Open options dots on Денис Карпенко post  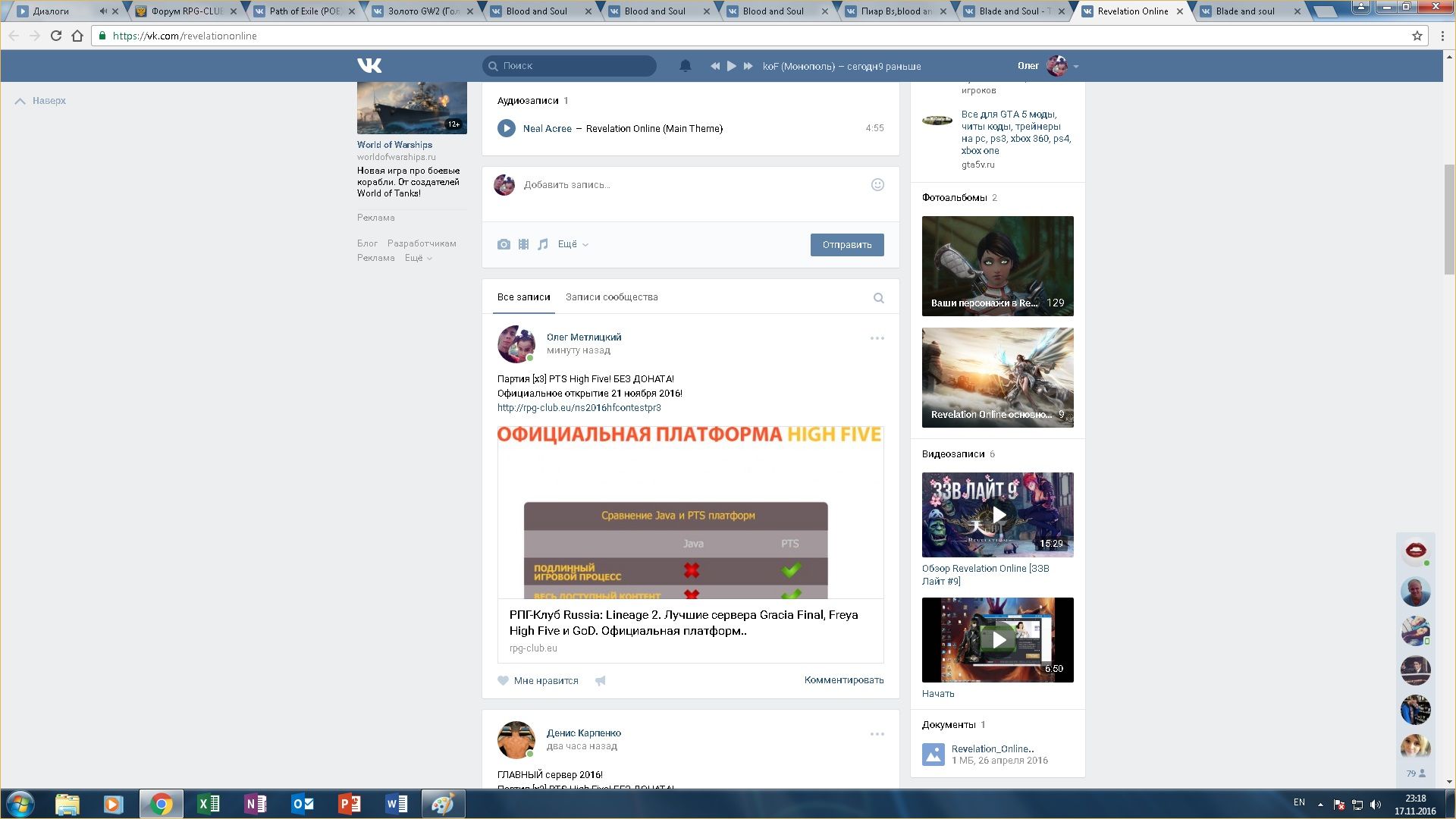[x=877, y=734]
